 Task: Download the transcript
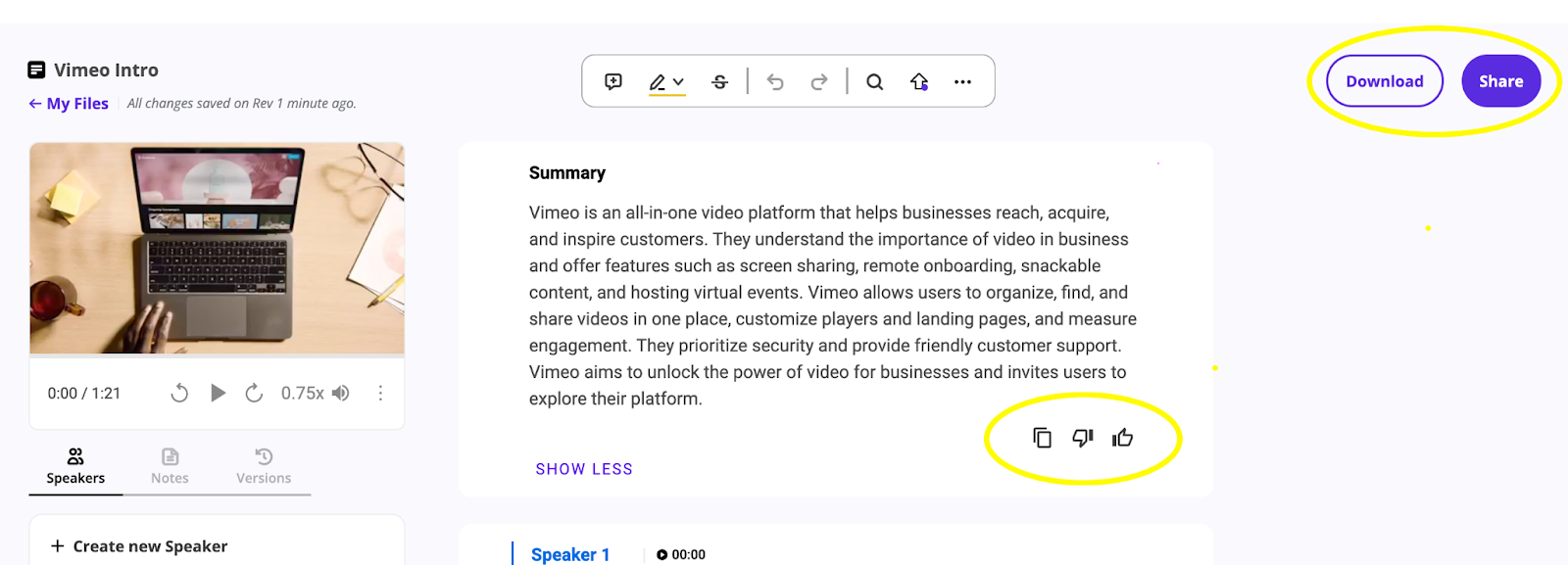[x=1384, y=81]
